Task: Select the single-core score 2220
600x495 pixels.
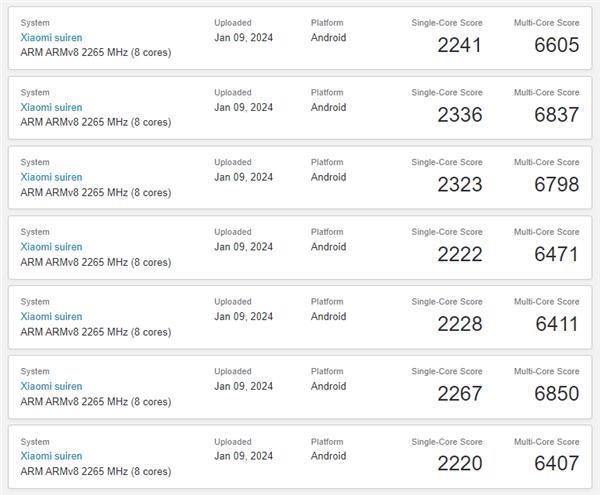Action: point(459,464)
